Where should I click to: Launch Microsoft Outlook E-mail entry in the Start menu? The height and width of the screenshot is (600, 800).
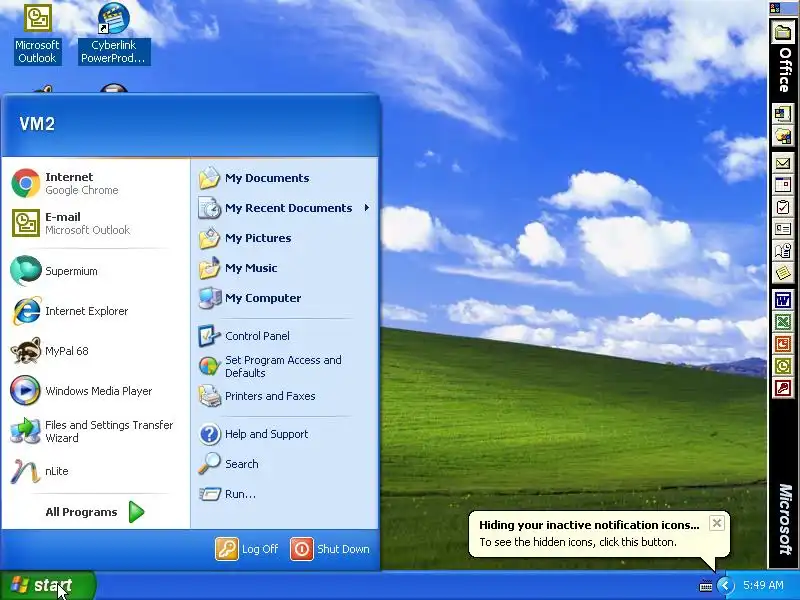click(x=96, y=223)
